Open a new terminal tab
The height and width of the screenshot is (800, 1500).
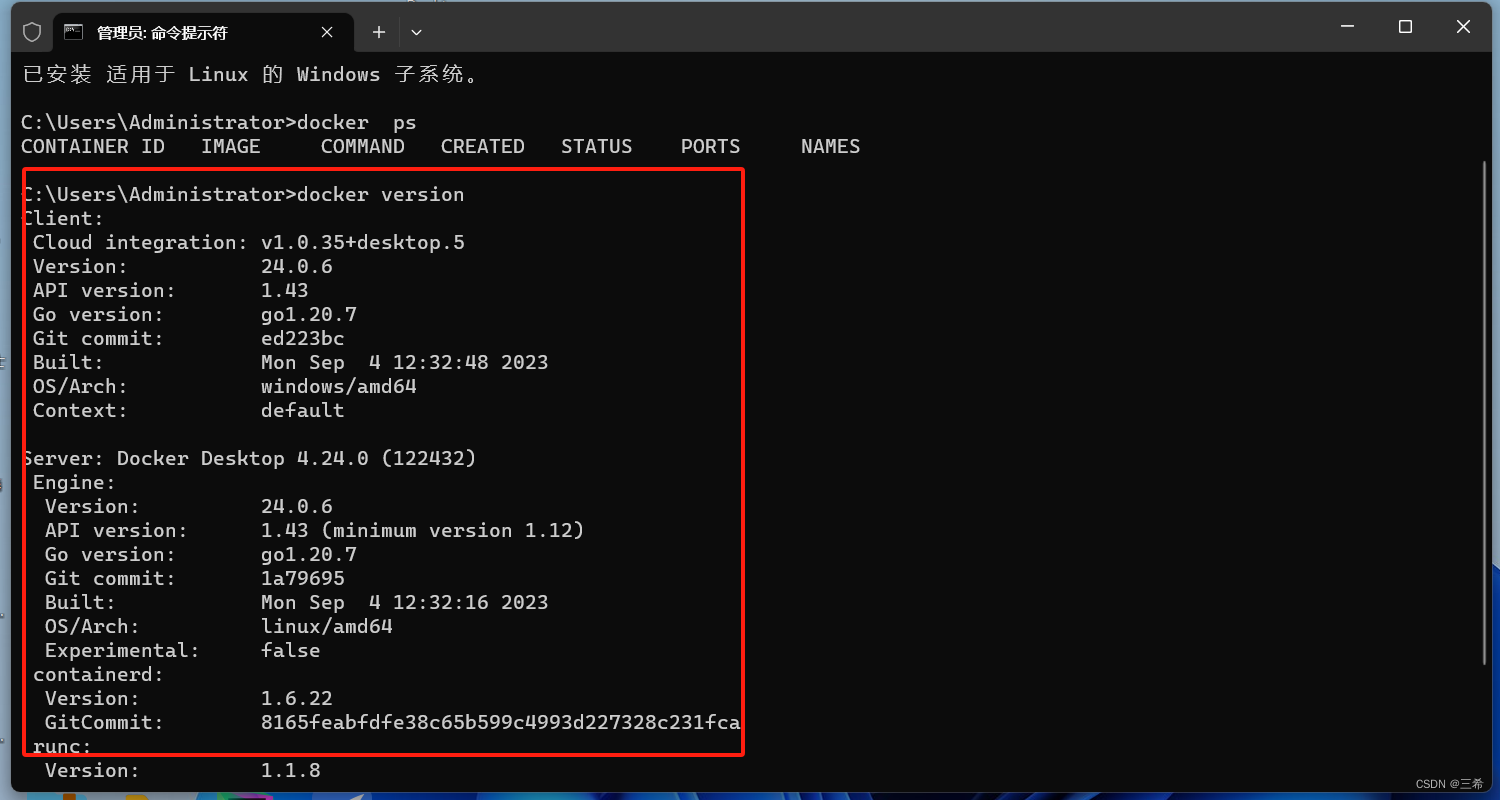click(x=379, y=32)
